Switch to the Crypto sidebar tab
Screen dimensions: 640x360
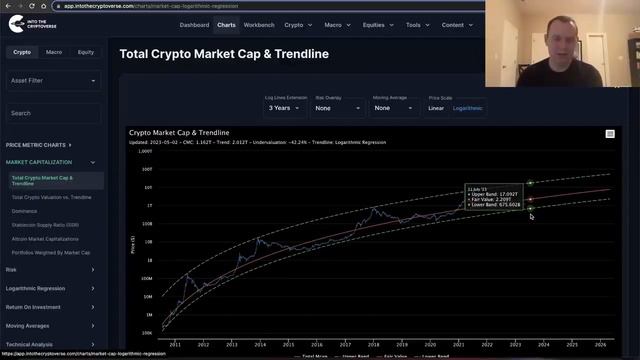(22, 52)
